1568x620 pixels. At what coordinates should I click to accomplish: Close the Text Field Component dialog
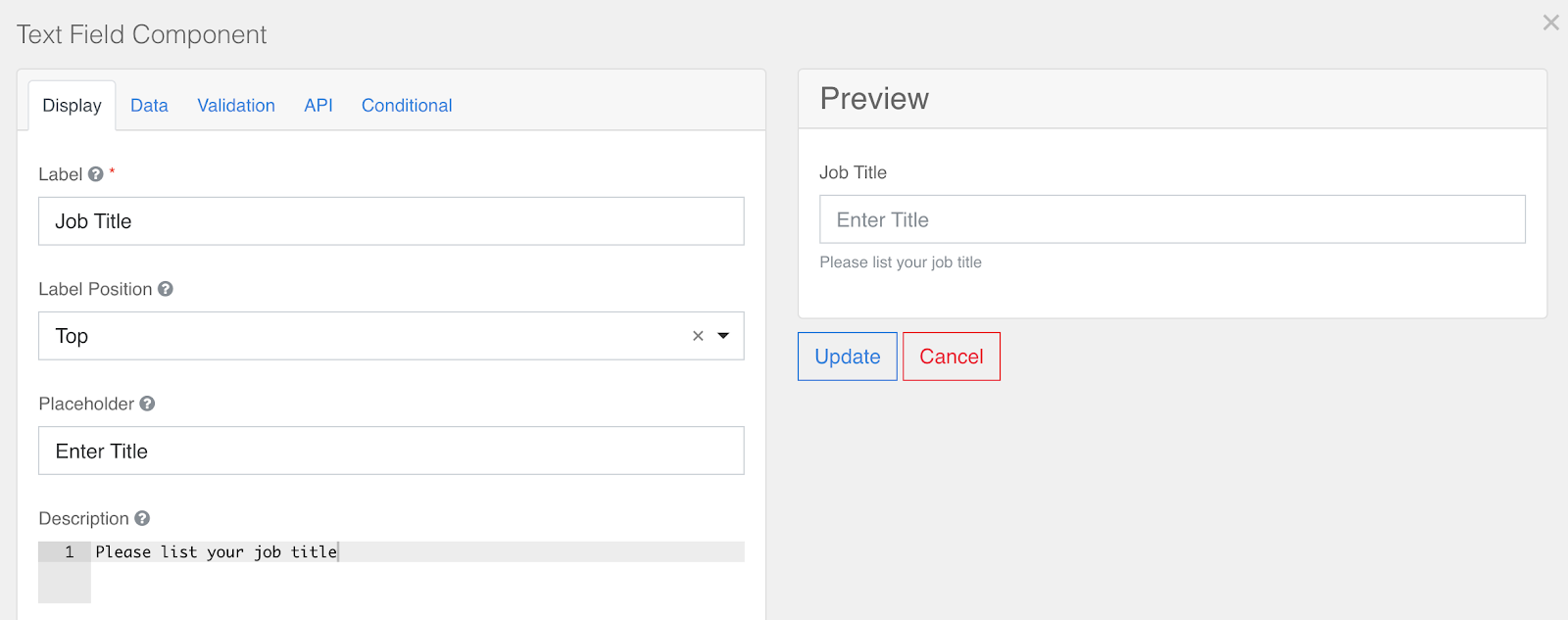click(x=1550, y=23)
